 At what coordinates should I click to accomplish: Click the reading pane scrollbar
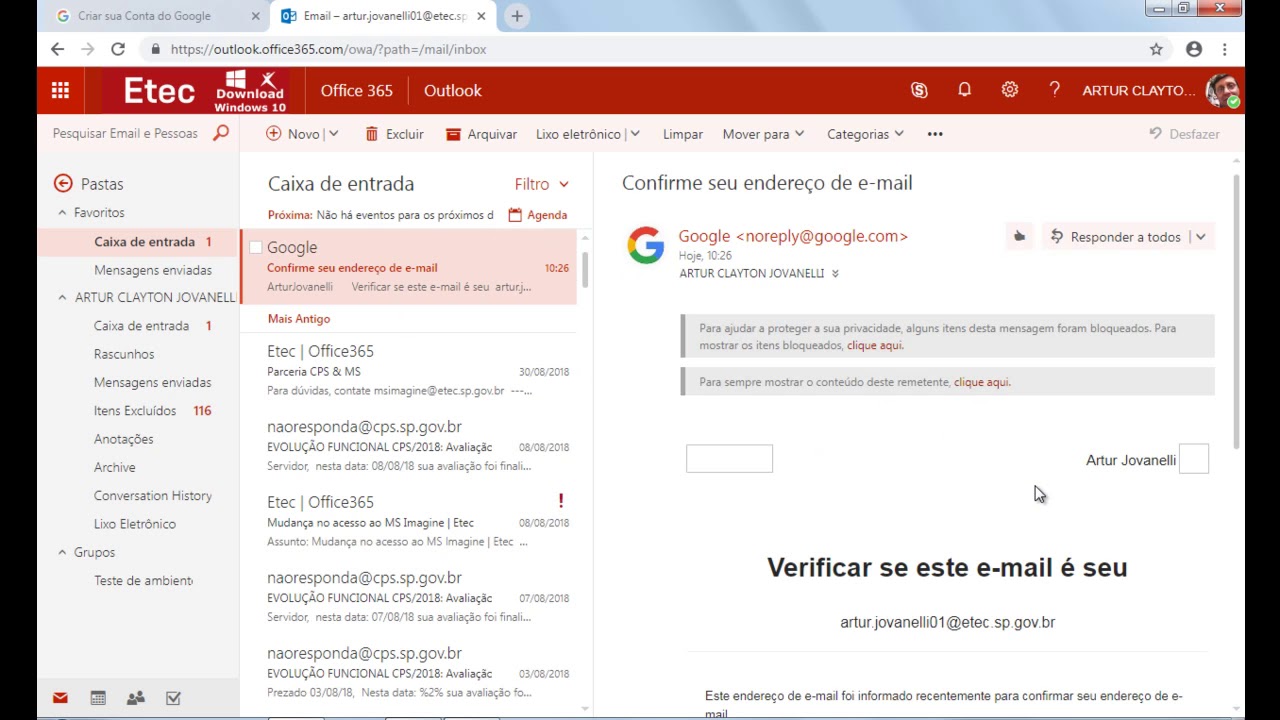coord(1236,310)
